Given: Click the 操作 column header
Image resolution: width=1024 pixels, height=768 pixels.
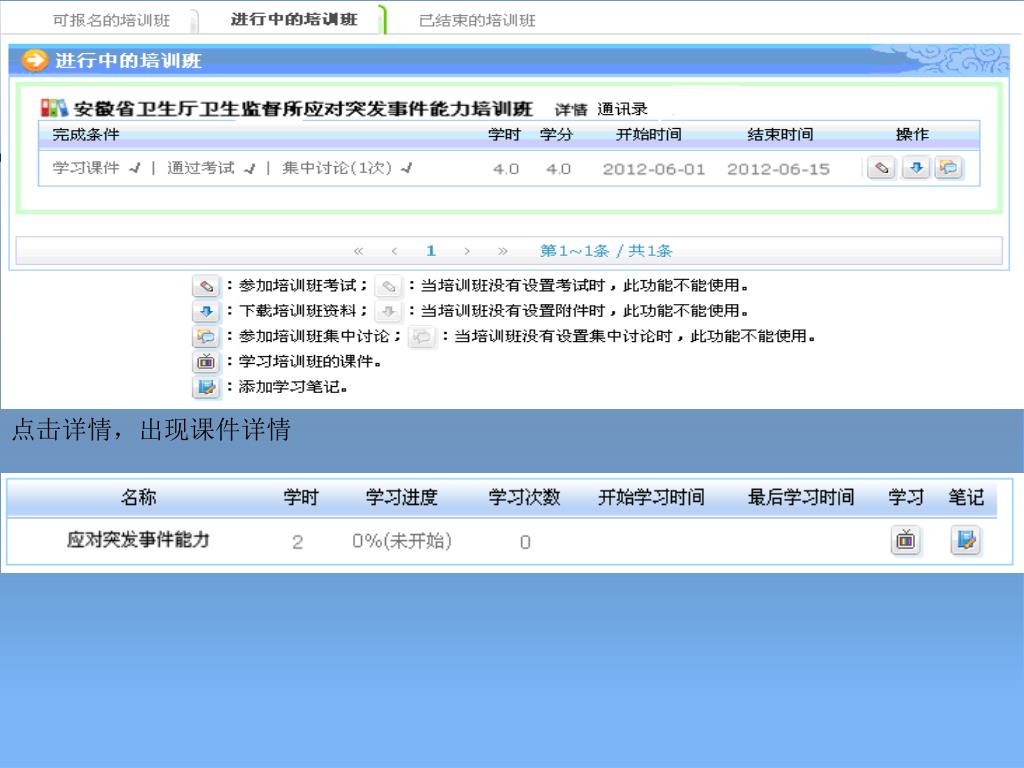Looking at the screenshot, I should [912, 135].
